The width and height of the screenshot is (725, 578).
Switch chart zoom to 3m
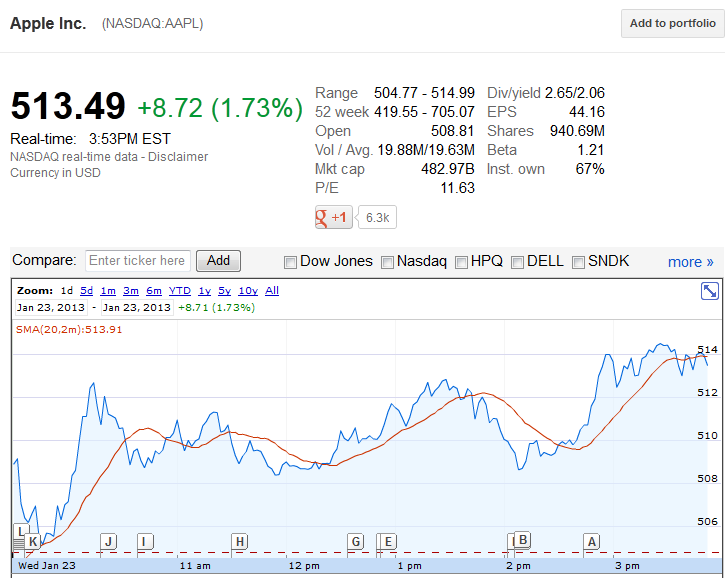pyautogui.click(x=131, y=291)
